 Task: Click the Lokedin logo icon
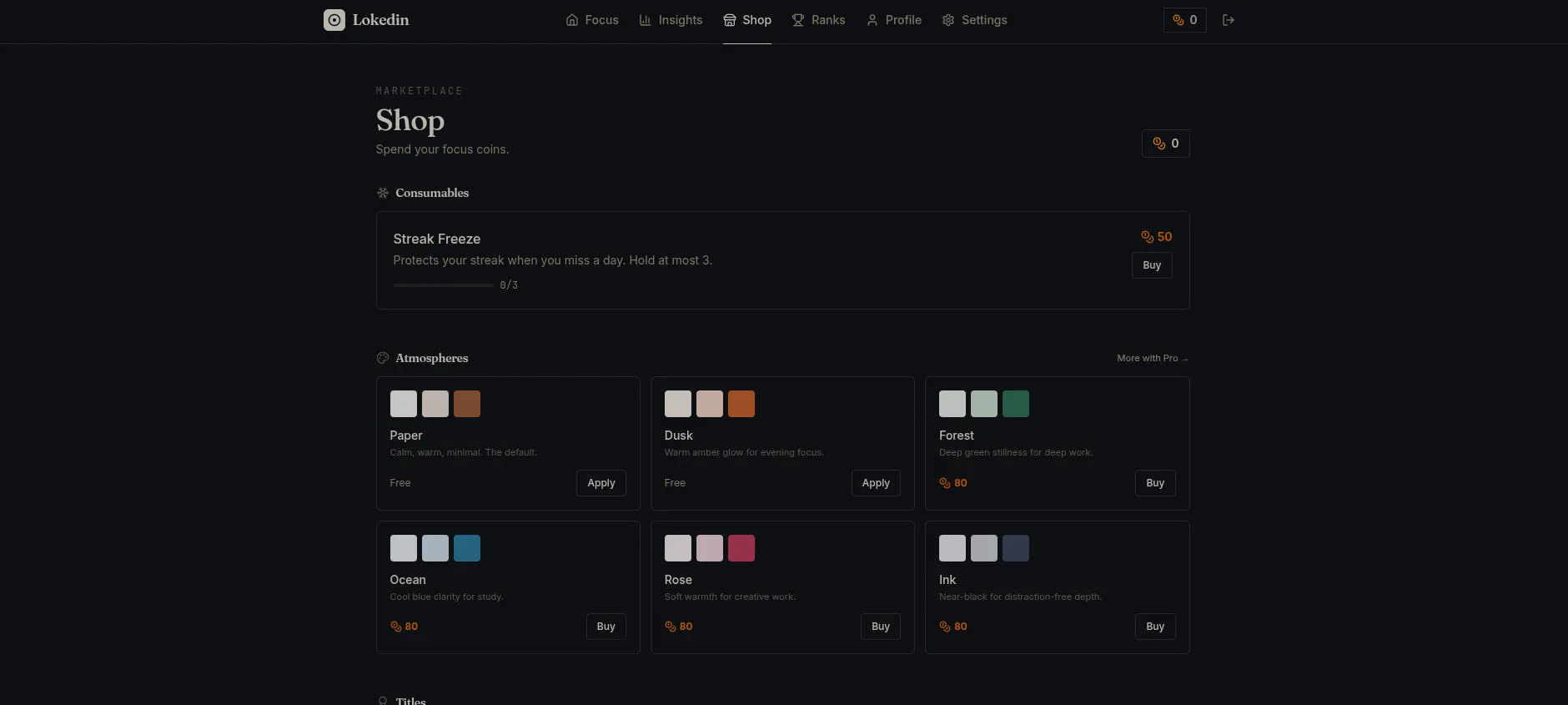(334, 20)
